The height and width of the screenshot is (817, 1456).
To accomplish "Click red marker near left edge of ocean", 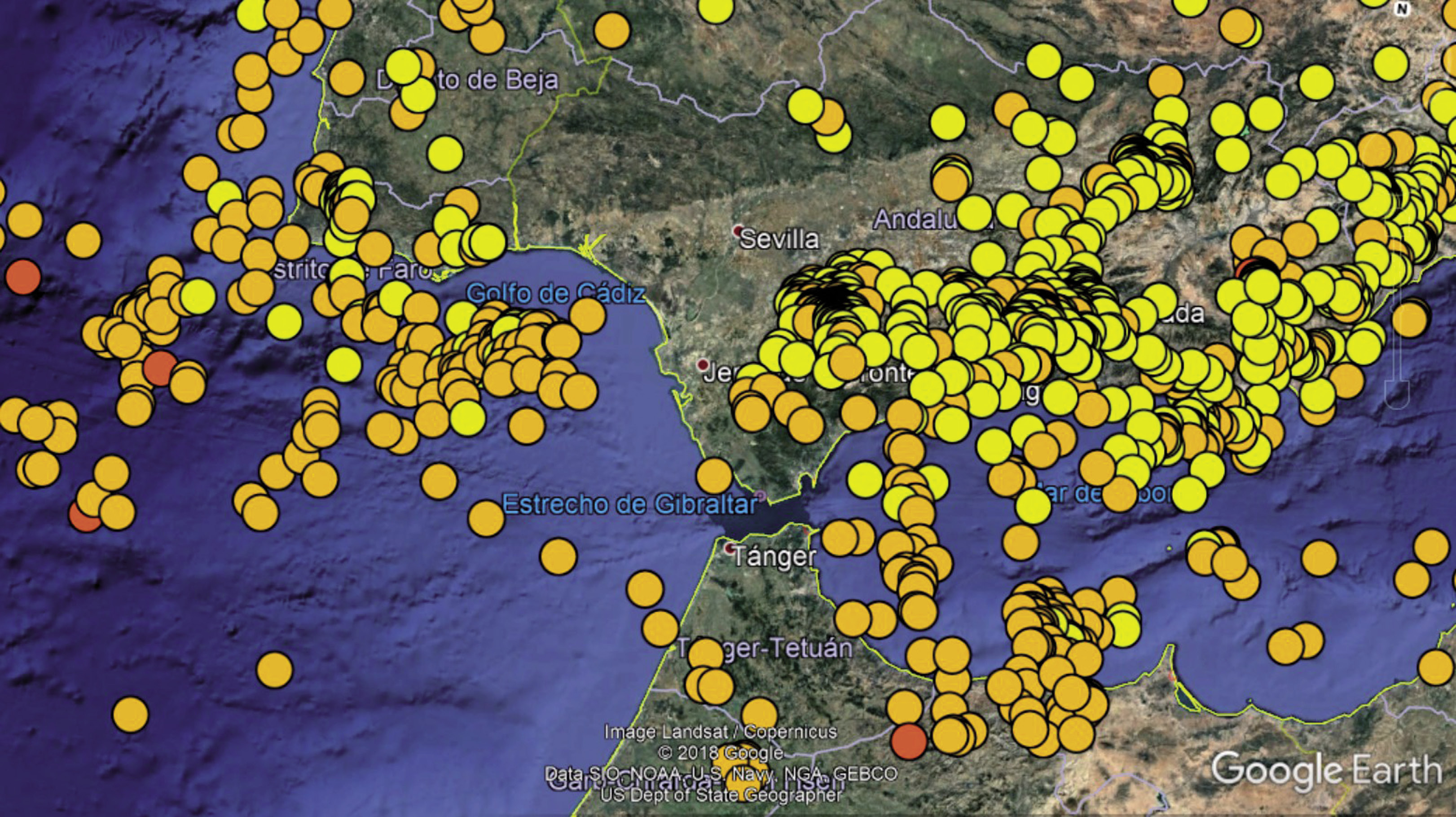I will tap(22, 277).
